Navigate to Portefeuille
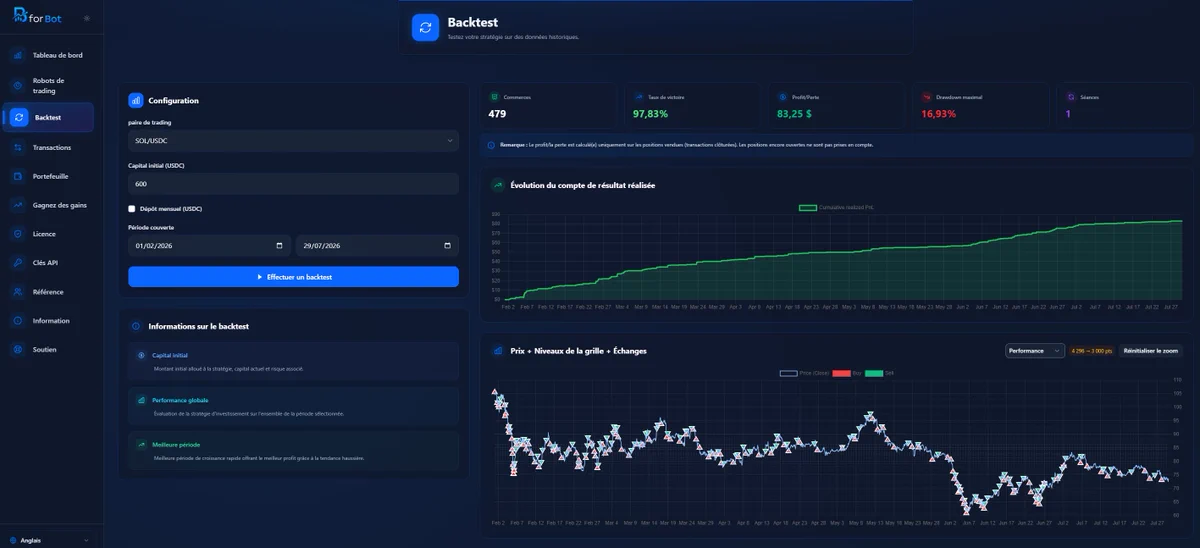The height and width of the screenshot is (548, 1200). 49,176
